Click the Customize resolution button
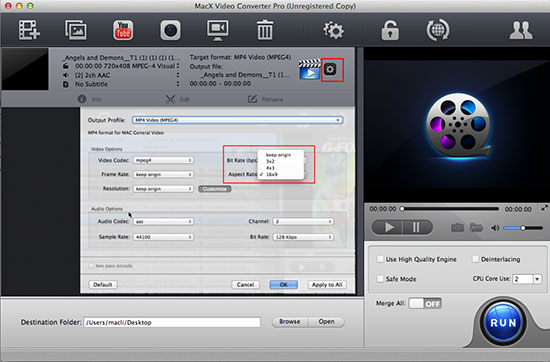The height and width of the screenshot is (362, 550). click(x=215, y=189)
